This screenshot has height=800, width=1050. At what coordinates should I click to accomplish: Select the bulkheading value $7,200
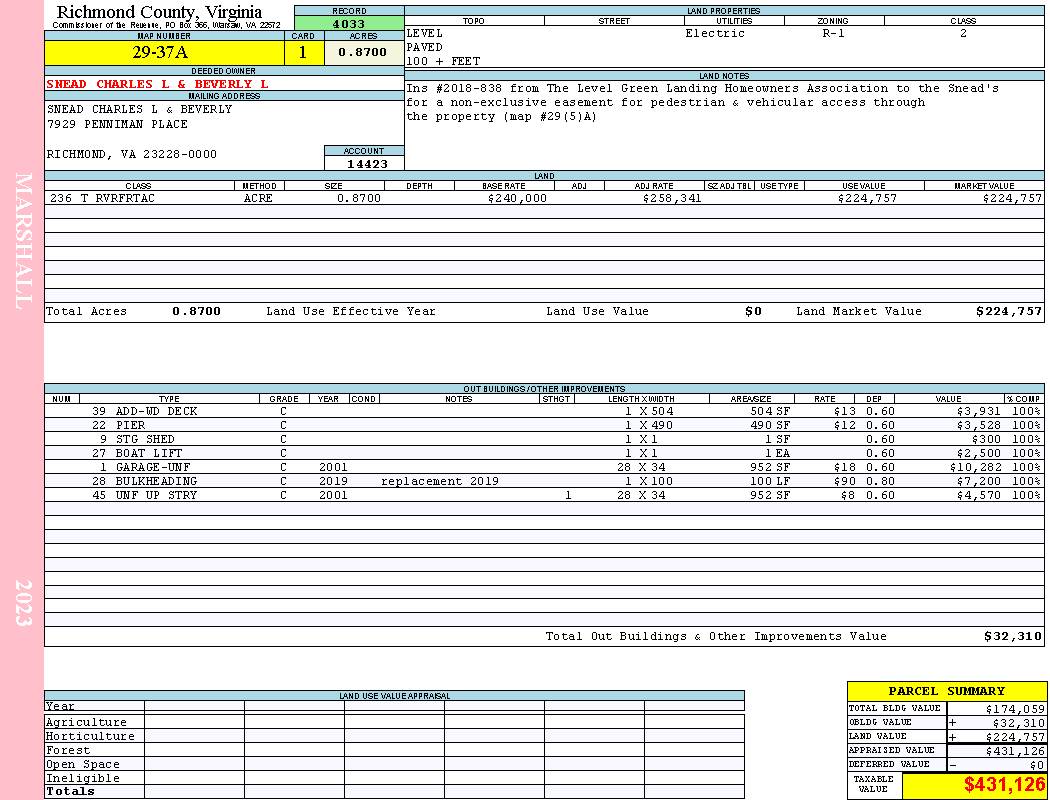click(978, 481)
